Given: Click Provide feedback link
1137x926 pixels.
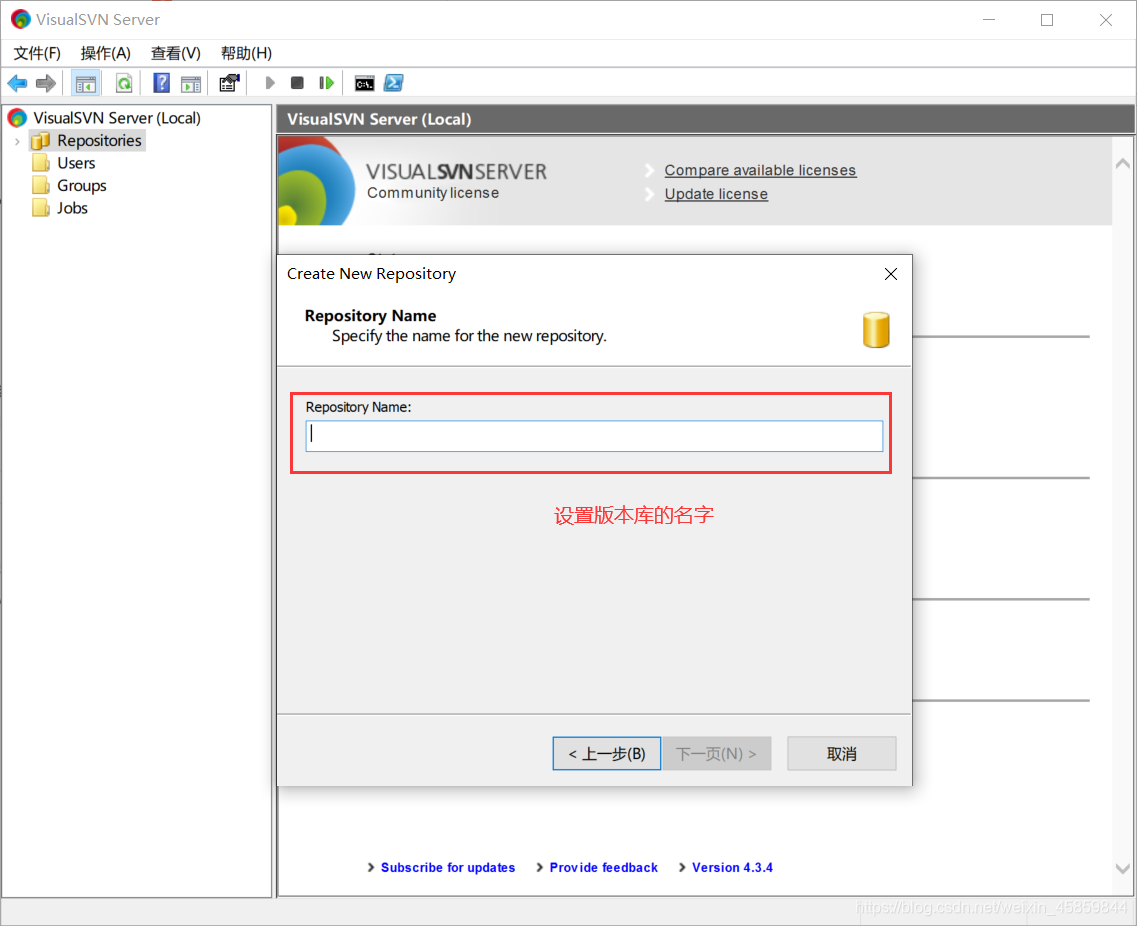Looking at the screenshot, I should [603, 867].
